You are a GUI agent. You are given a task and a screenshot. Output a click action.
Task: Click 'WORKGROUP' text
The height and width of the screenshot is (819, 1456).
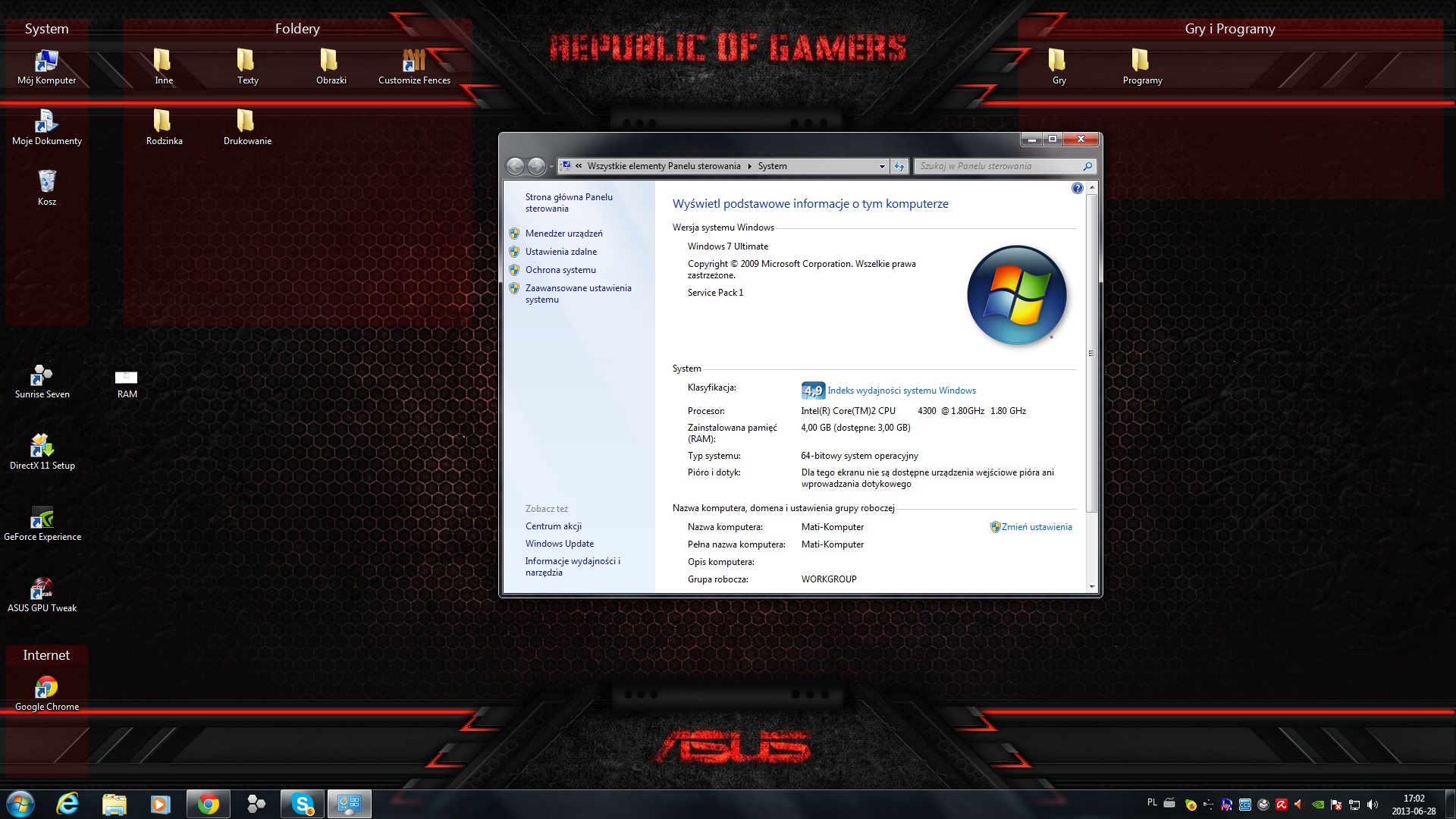pos(828,579)
